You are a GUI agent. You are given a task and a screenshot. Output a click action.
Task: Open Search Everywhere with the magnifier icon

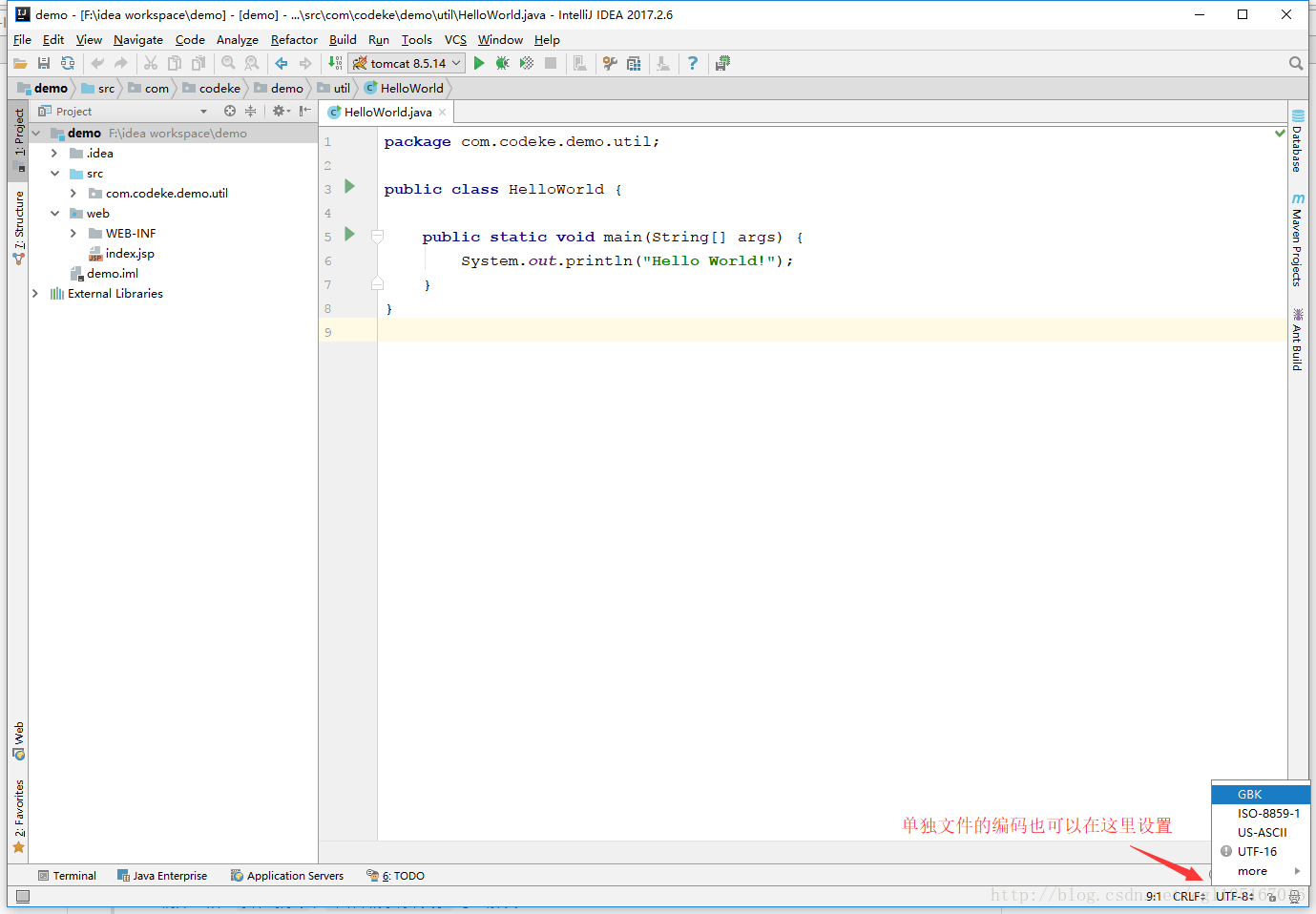(1295, 63)
